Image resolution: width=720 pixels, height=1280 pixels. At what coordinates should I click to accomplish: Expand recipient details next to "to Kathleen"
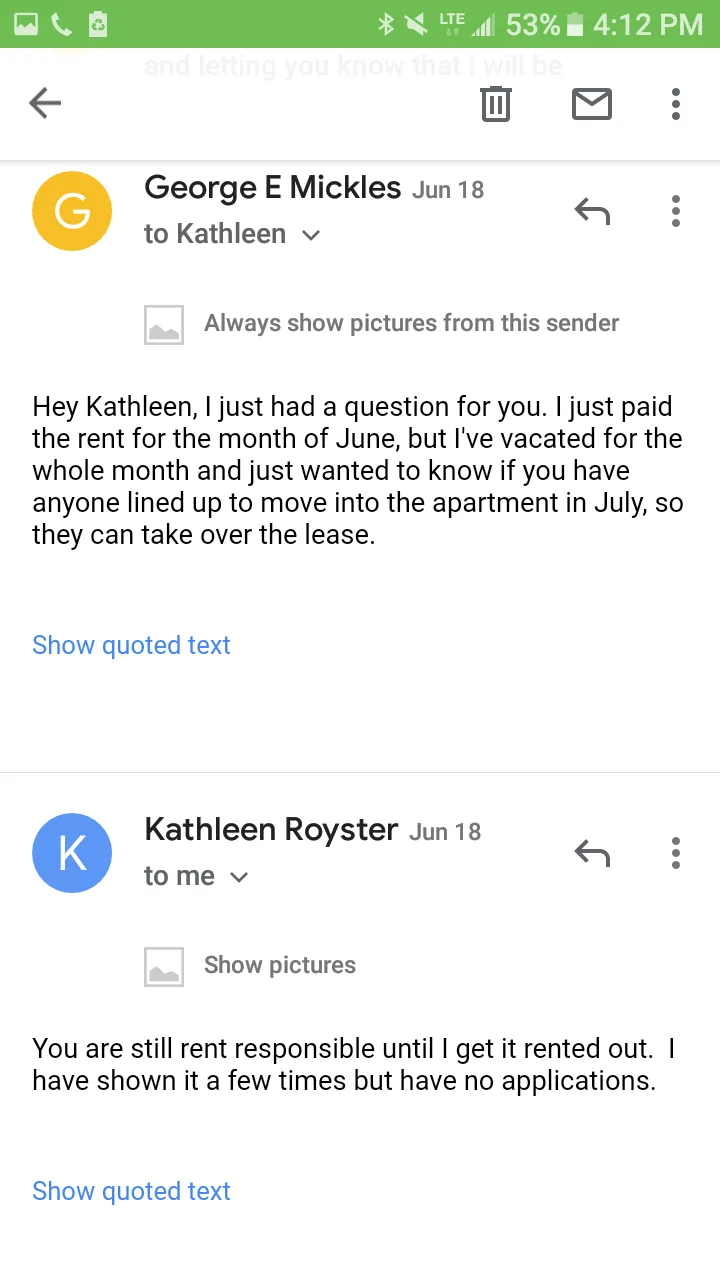tap(311, 235)
